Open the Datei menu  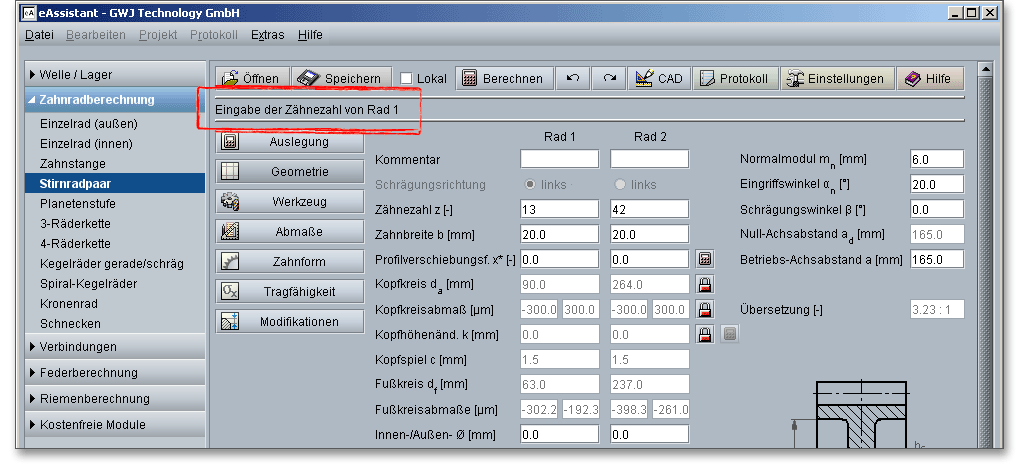39,35
